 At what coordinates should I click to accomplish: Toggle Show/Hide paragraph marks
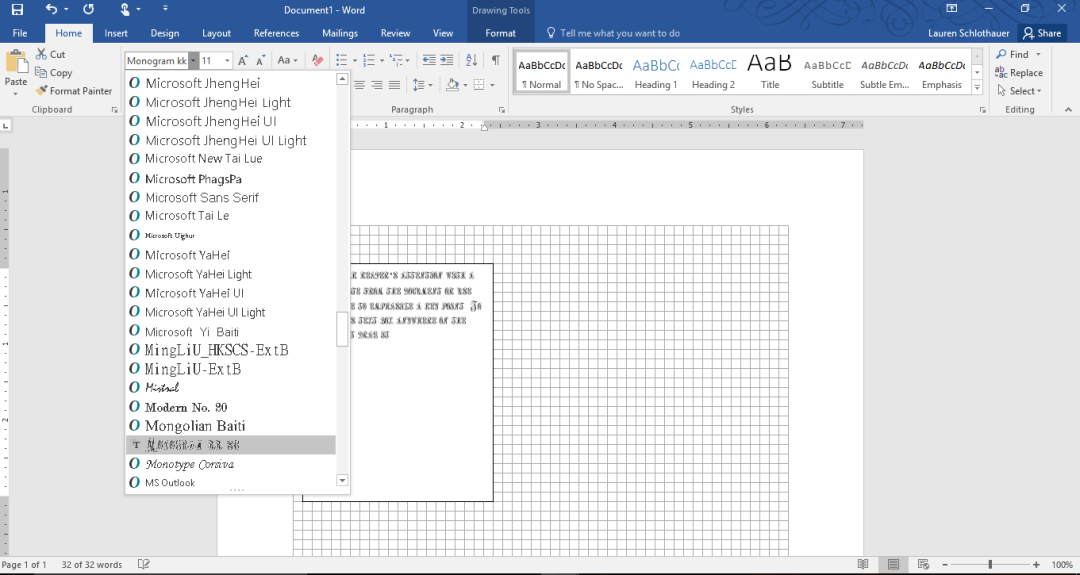tap(495, 61)
